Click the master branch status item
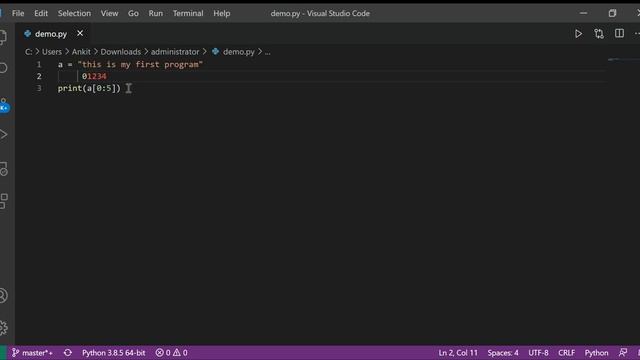The image size is (640, 360). point(32,353)
